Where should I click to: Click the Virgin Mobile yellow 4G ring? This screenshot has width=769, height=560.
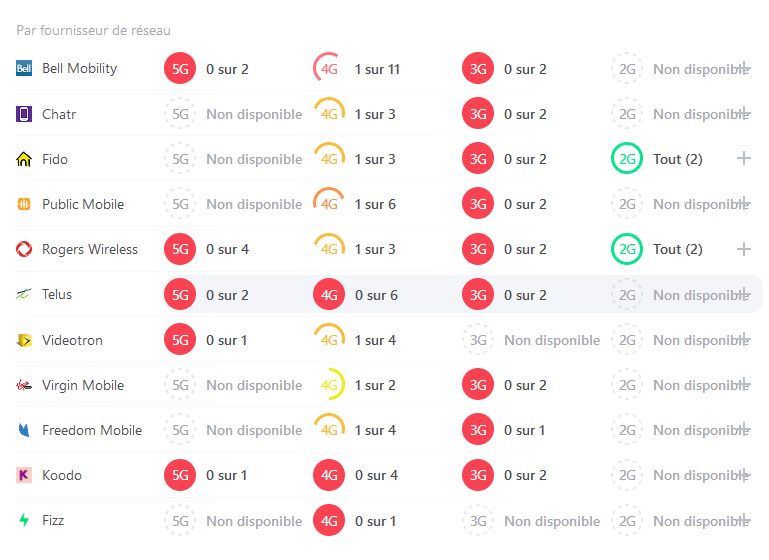pyautogui.click(x=329, y=385)
